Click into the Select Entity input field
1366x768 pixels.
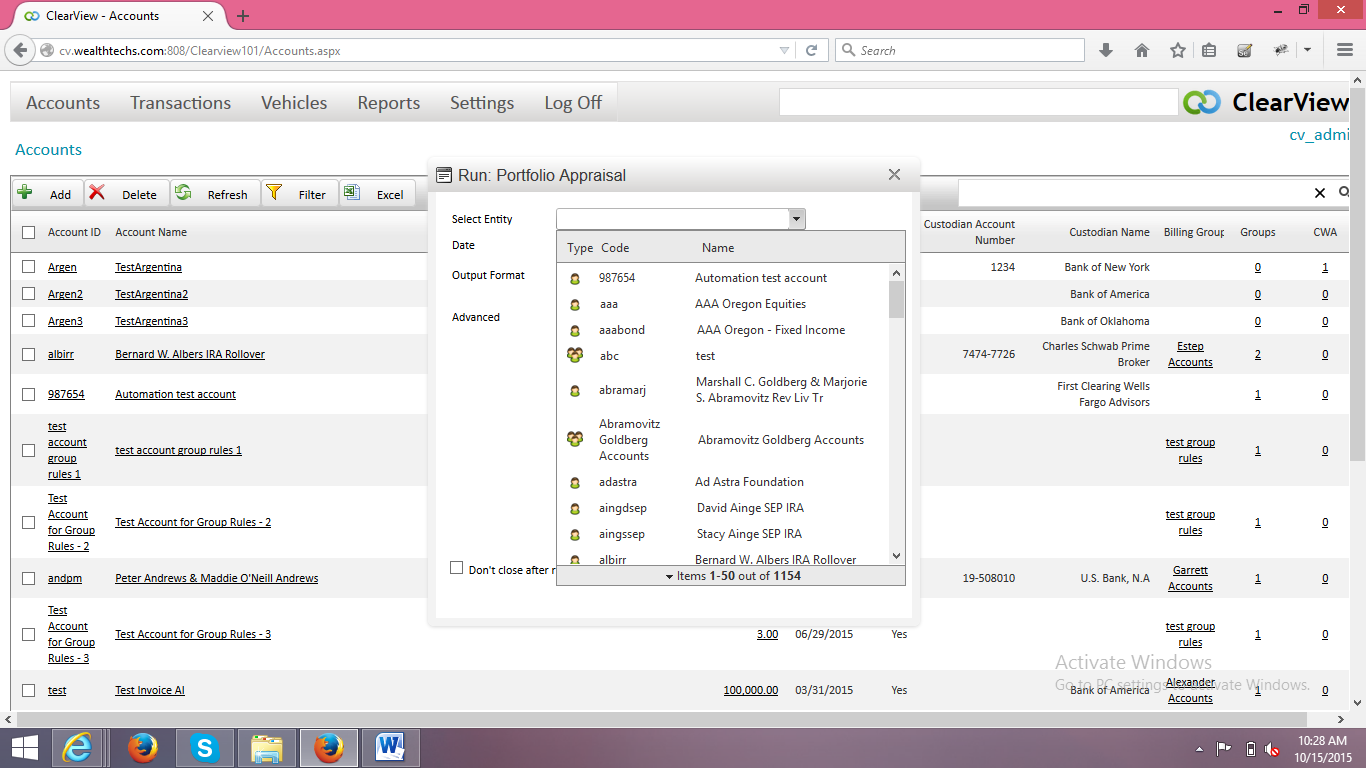(x=672, y=219)
